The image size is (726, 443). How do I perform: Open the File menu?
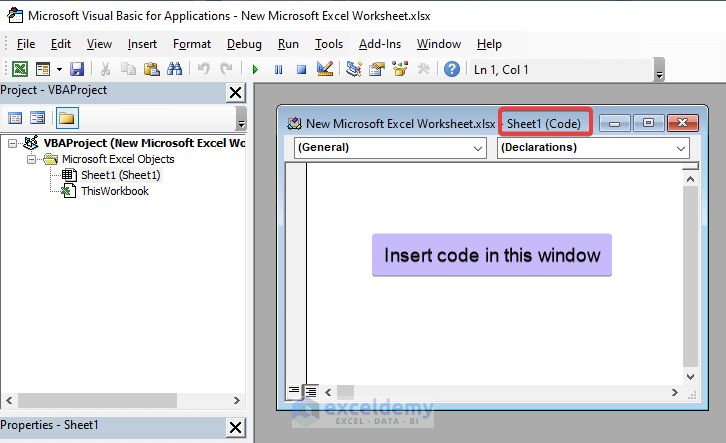coord(26,44)
